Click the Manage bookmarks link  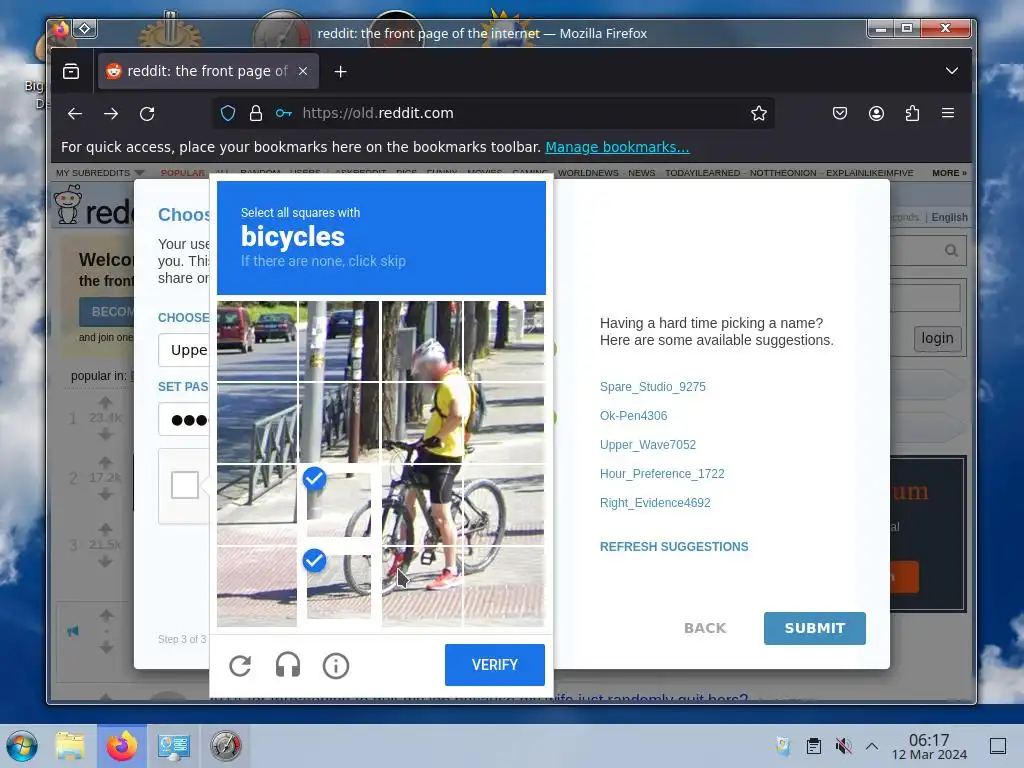[617, 147]
